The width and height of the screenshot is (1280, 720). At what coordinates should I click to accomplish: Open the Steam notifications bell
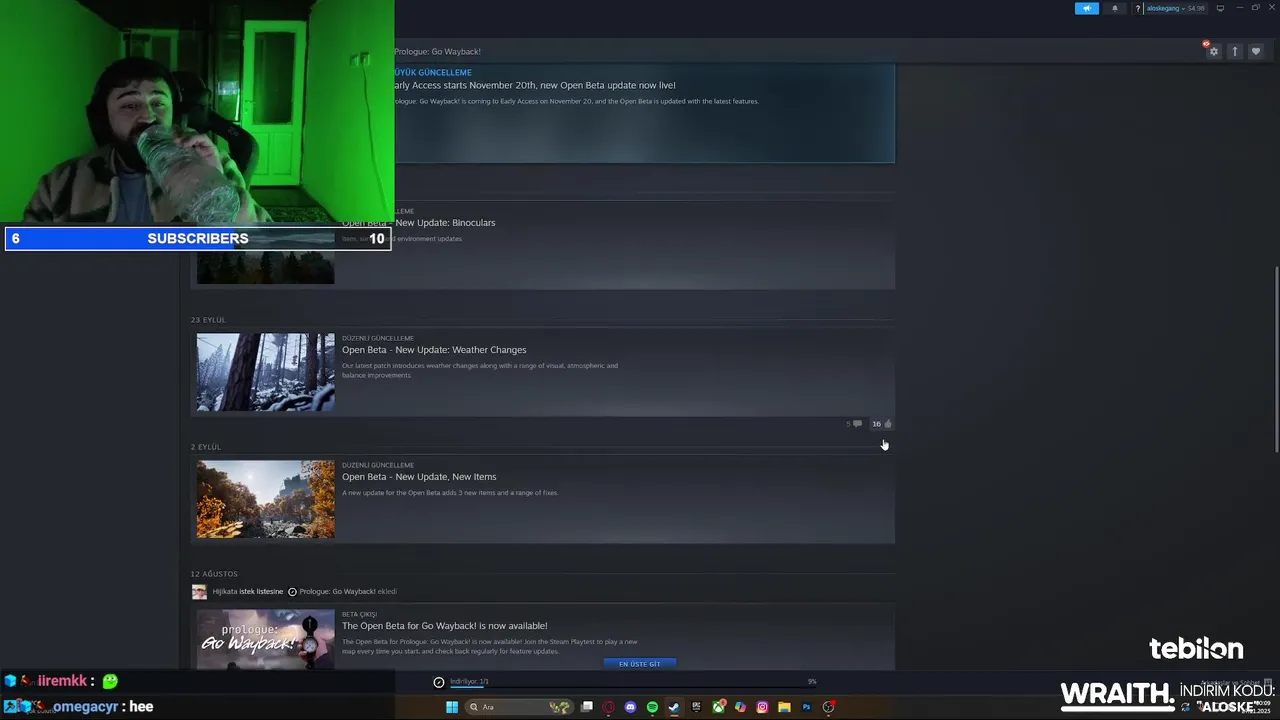(1115, 8)
